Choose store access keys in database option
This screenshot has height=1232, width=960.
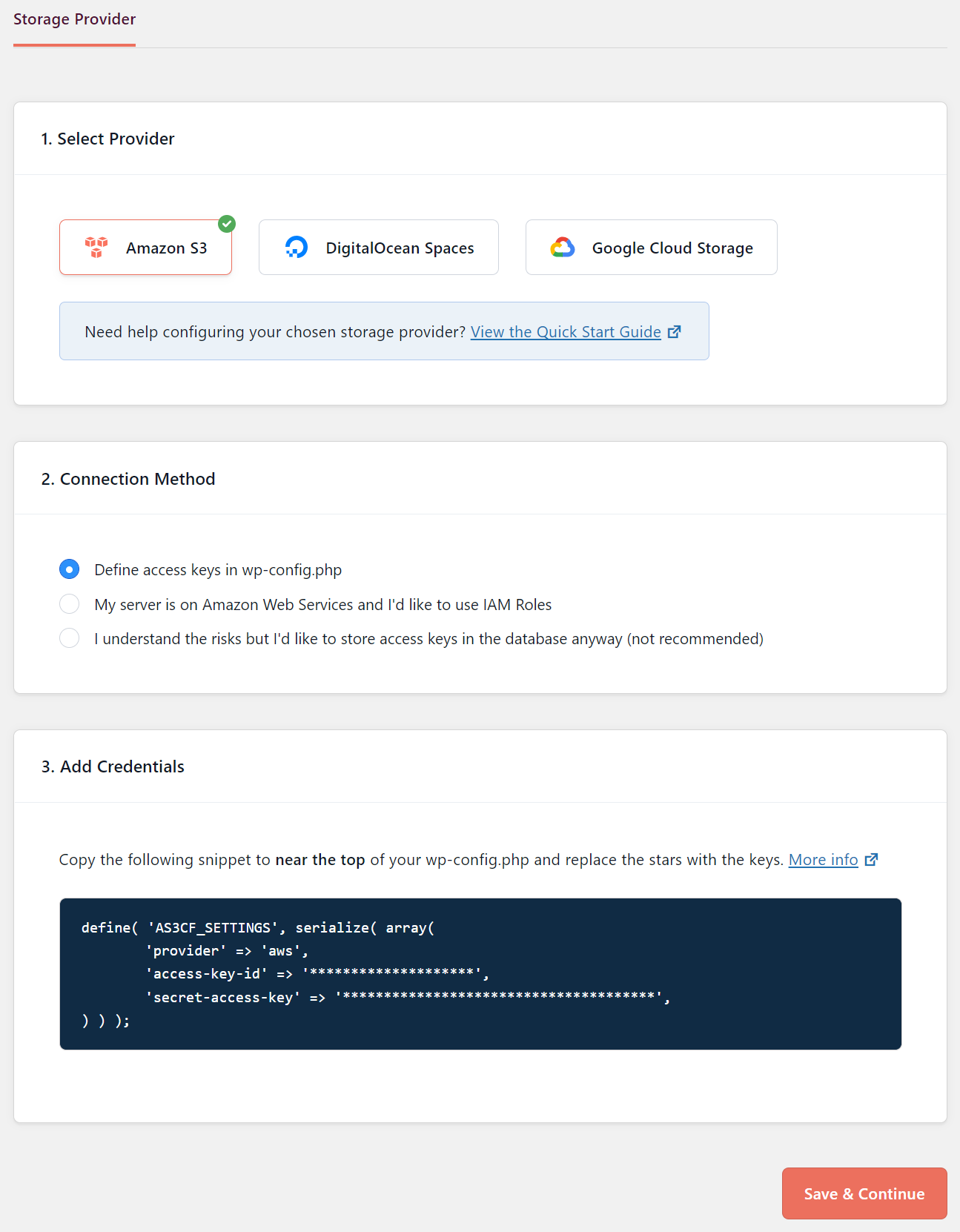[70, 638]
